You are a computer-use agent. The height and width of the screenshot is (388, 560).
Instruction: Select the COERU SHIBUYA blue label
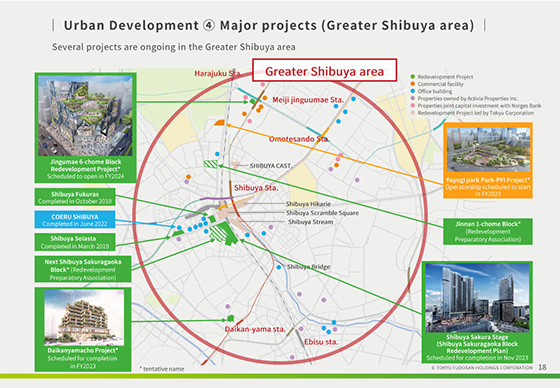tap(75, 220)
